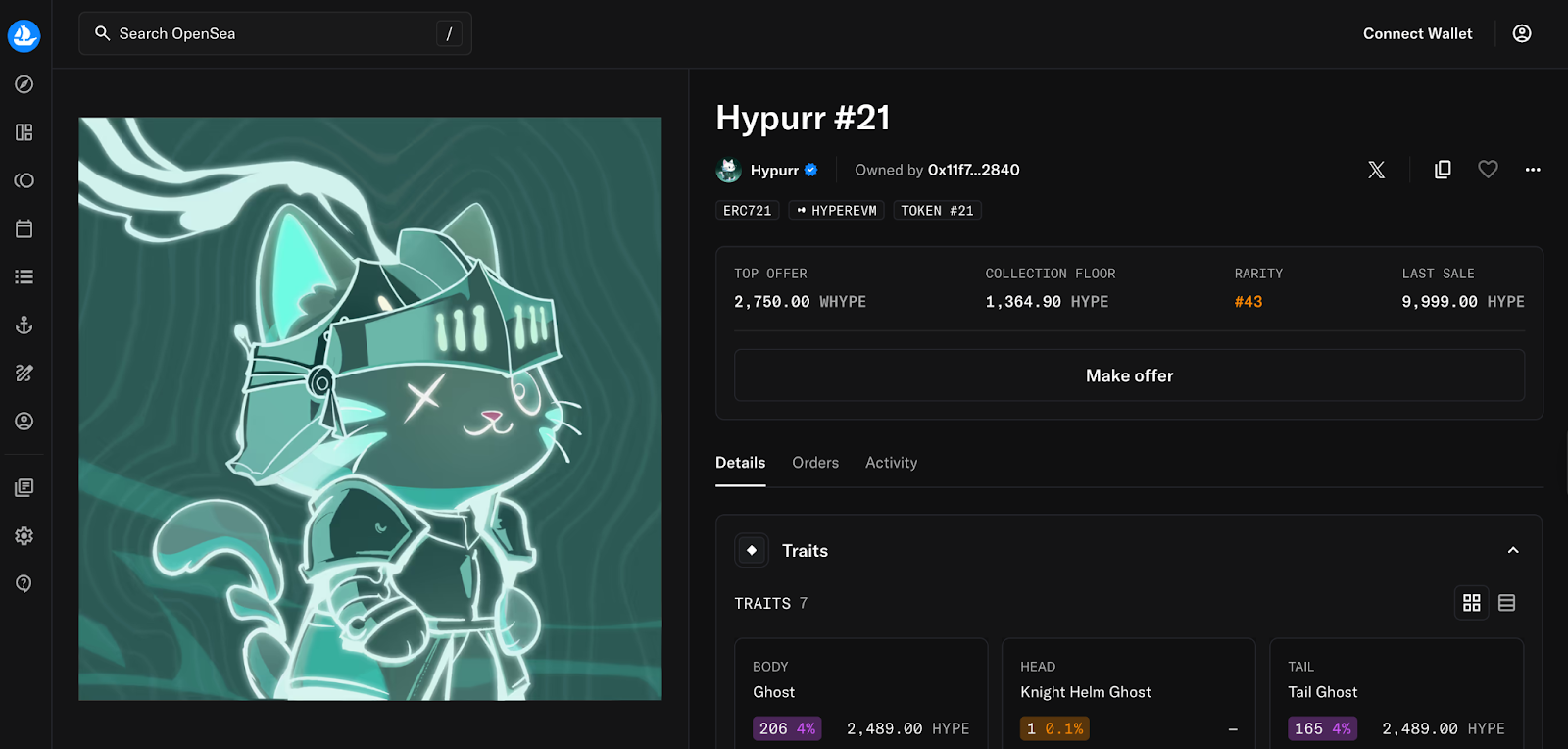Open the Collections grid icon in sidebar

tap(24, 132)
